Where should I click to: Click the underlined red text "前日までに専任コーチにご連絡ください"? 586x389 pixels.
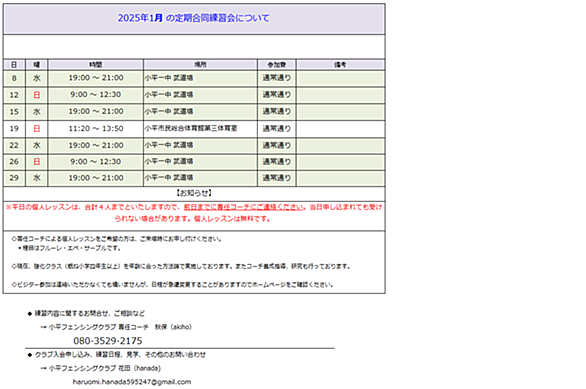pyautogui.click(x=244, y=207)
